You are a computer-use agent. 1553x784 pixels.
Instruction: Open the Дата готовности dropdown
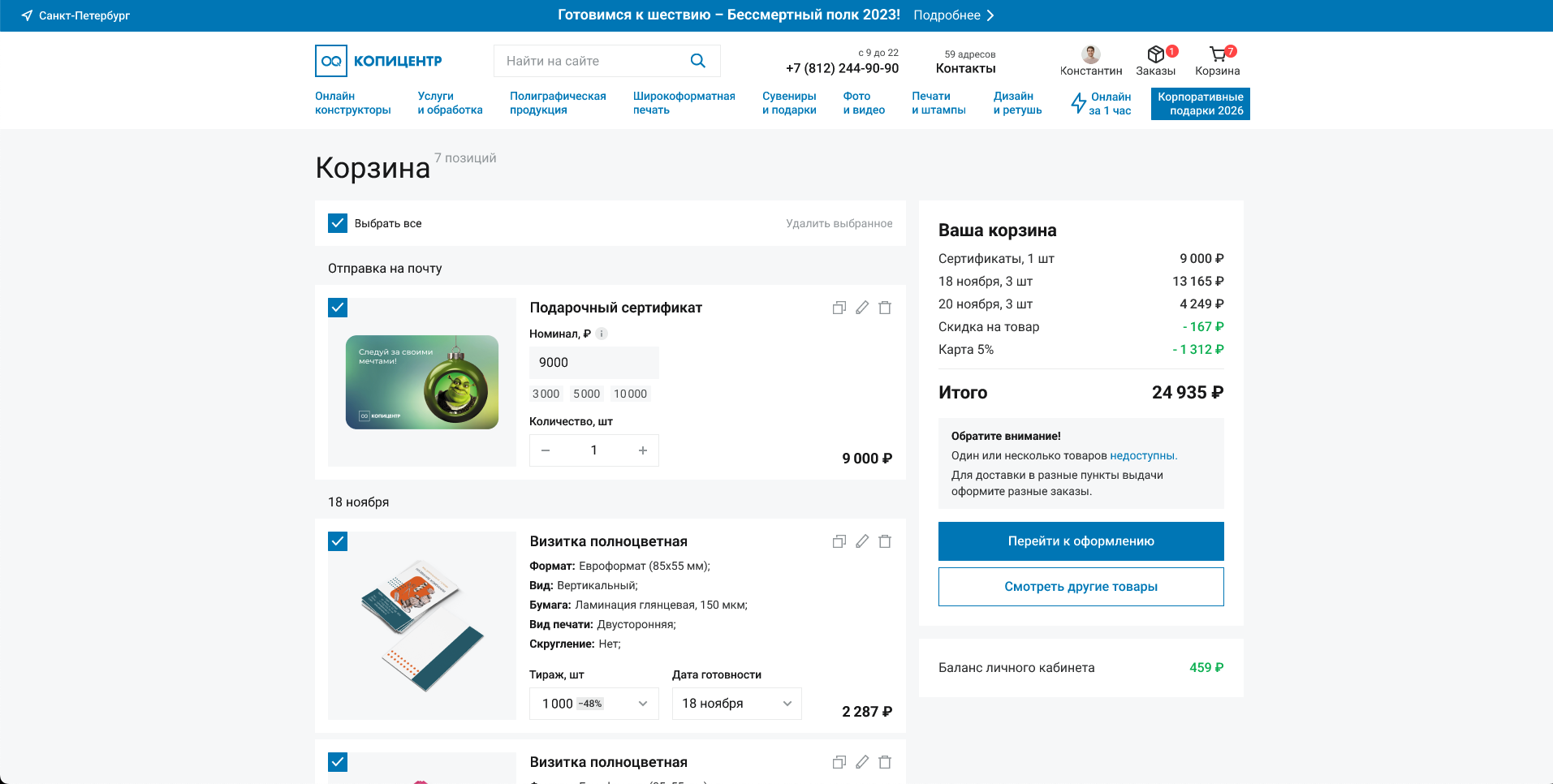(736, 704)
